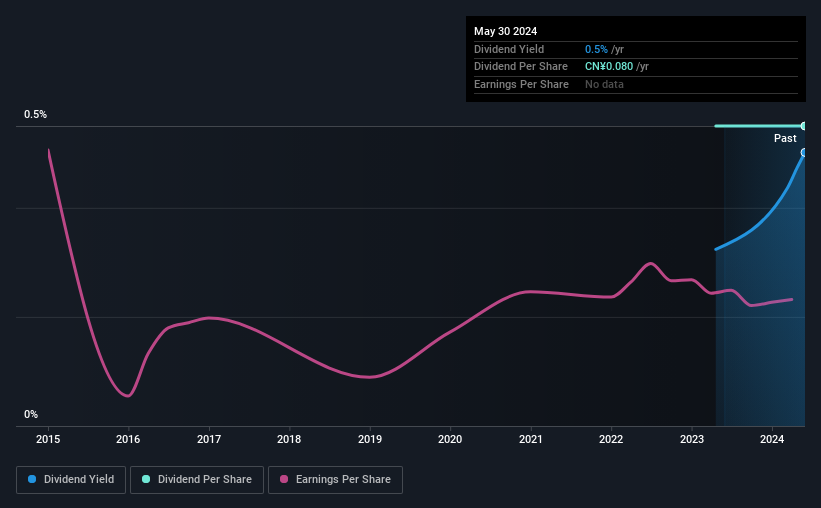The width and height of the screenshot is (821, 508).
Task: Click the 0.5% Dividend Yield tooltip value
Action: click(x=596, y=49)
